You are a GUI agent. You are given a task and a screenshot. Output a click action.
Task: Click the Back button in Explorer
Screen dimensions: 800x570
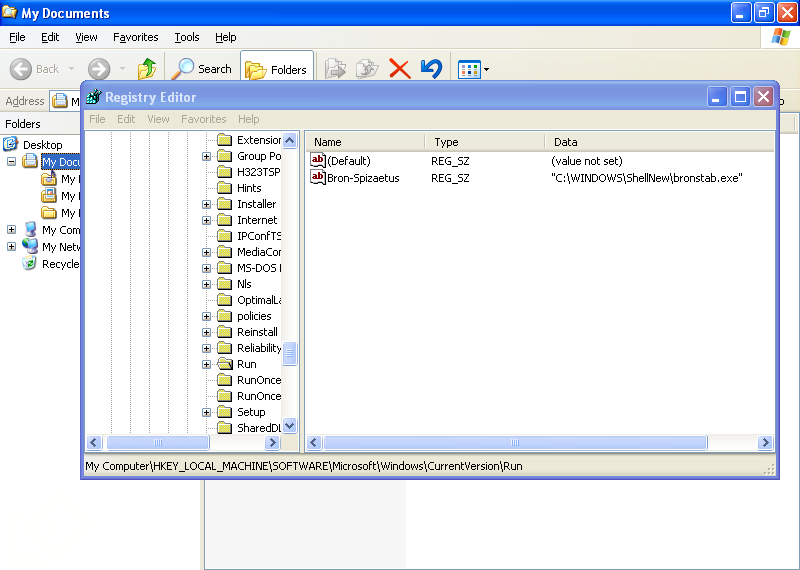click(x=35, y=69)
